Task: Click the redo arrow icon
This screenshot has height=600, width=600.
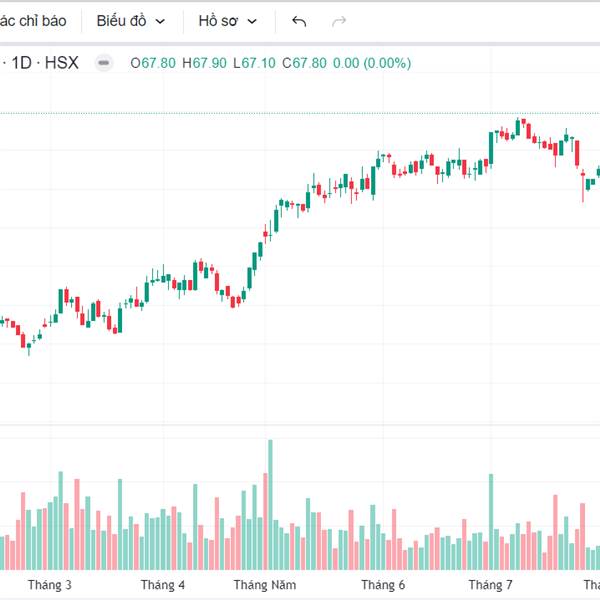Action: pyautogui.click(x=339, y=21)
